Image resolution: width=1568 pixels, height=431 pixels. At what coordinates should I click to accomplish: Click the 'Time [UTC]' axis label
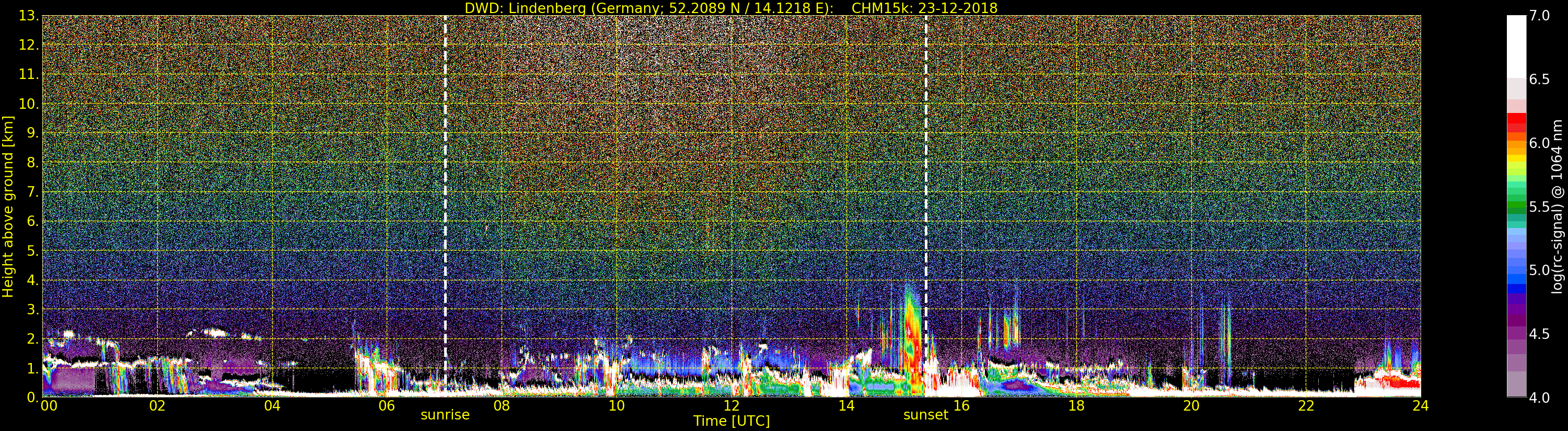pyautogui.click(x=731, y=421)
